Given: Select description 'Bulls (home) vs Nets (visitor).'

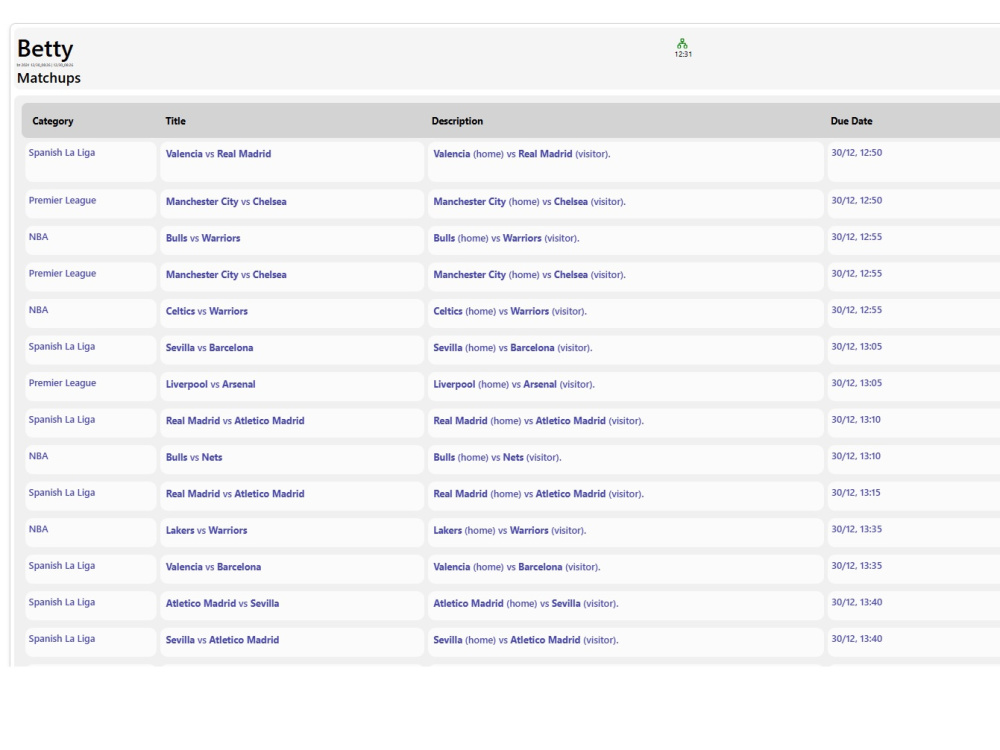Looking at the screenshot, I should [x=497, y=457].
